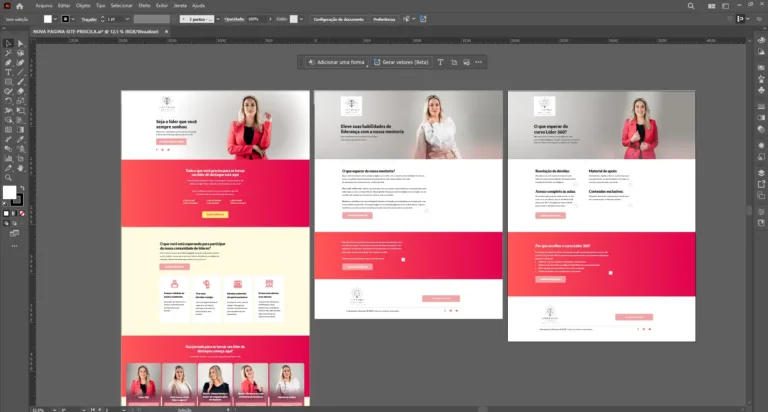Viewport: 768px width, 412px height.
Task: Set paint mode to Color
Action: [6, 214]
